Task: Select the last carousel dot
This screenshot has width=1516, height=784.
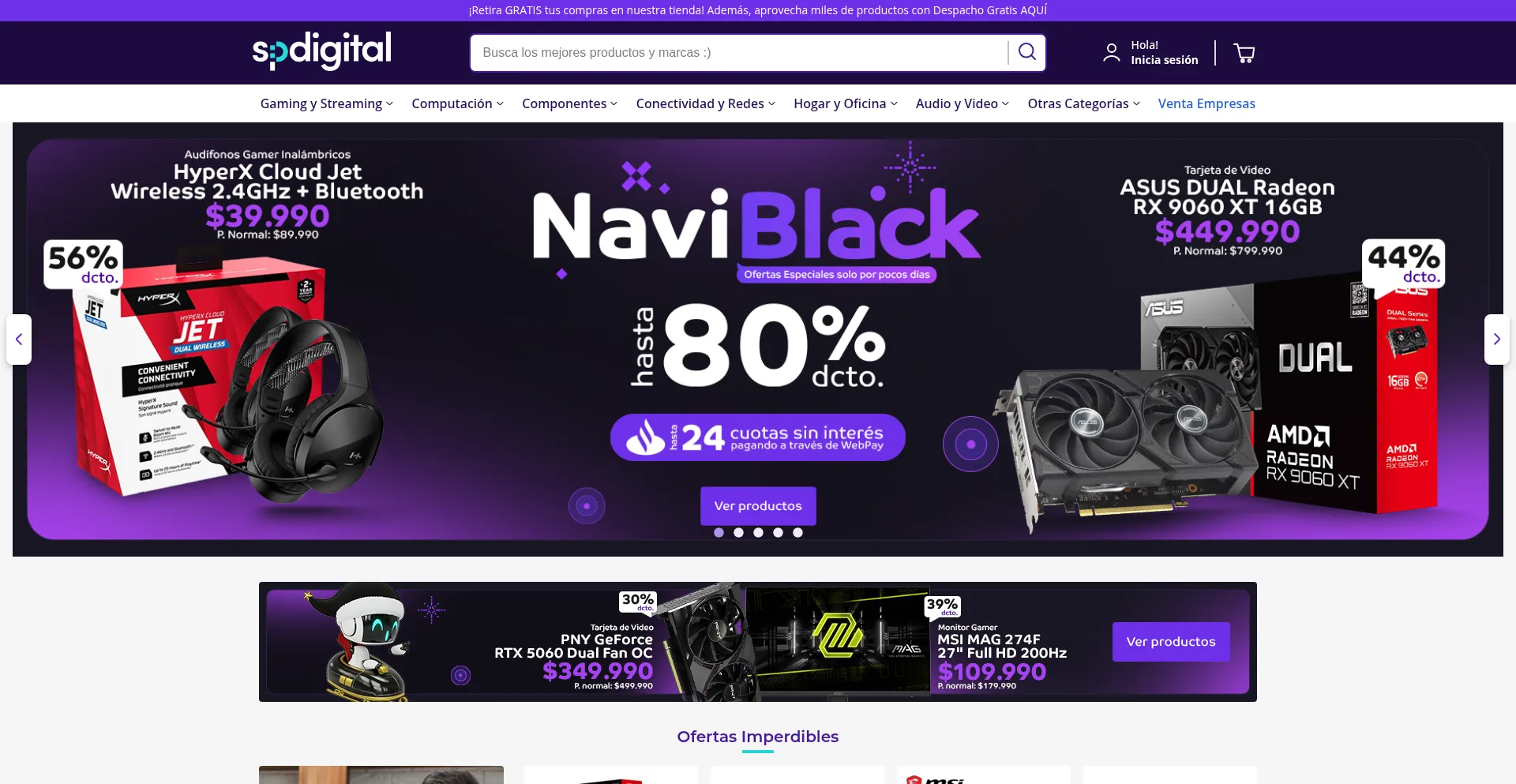Action: [x=797, y=533]
